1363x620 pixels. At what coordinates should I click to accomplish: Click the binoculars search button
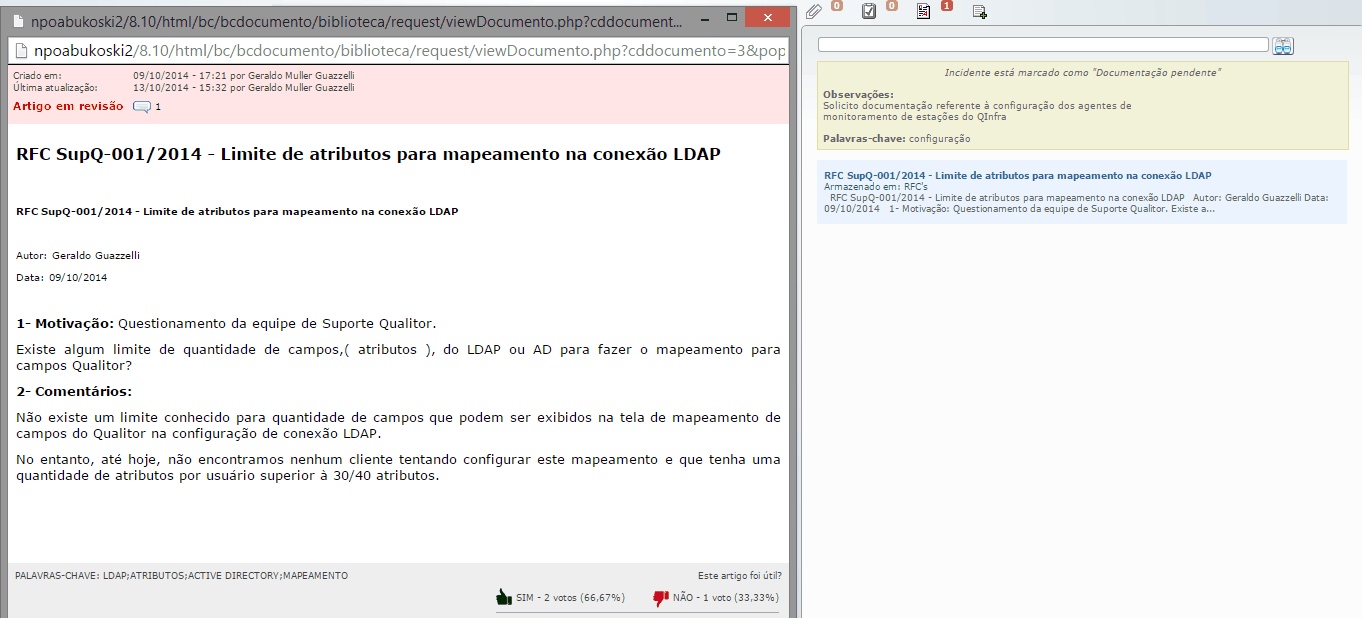[1283, 45]
